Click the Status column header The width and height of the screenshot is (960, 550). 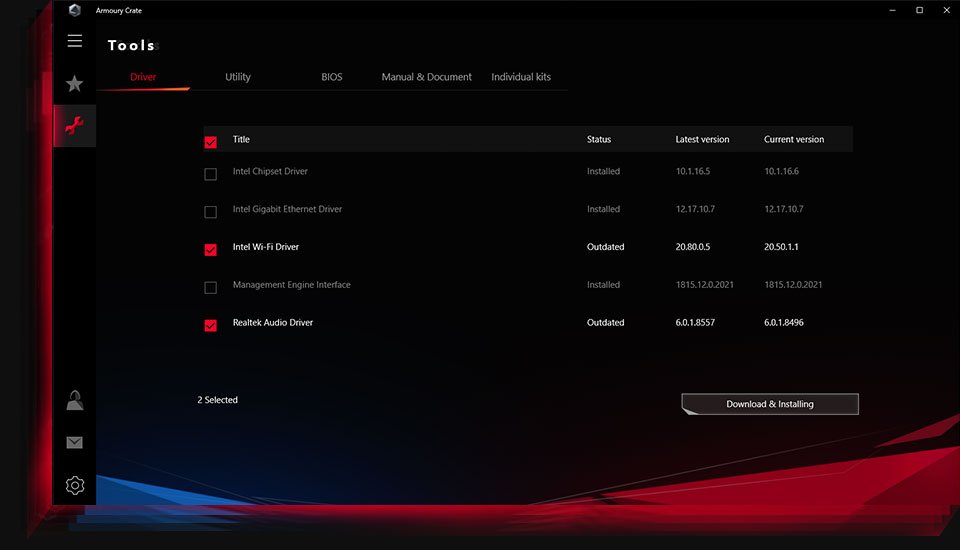(x=598, y=139)
